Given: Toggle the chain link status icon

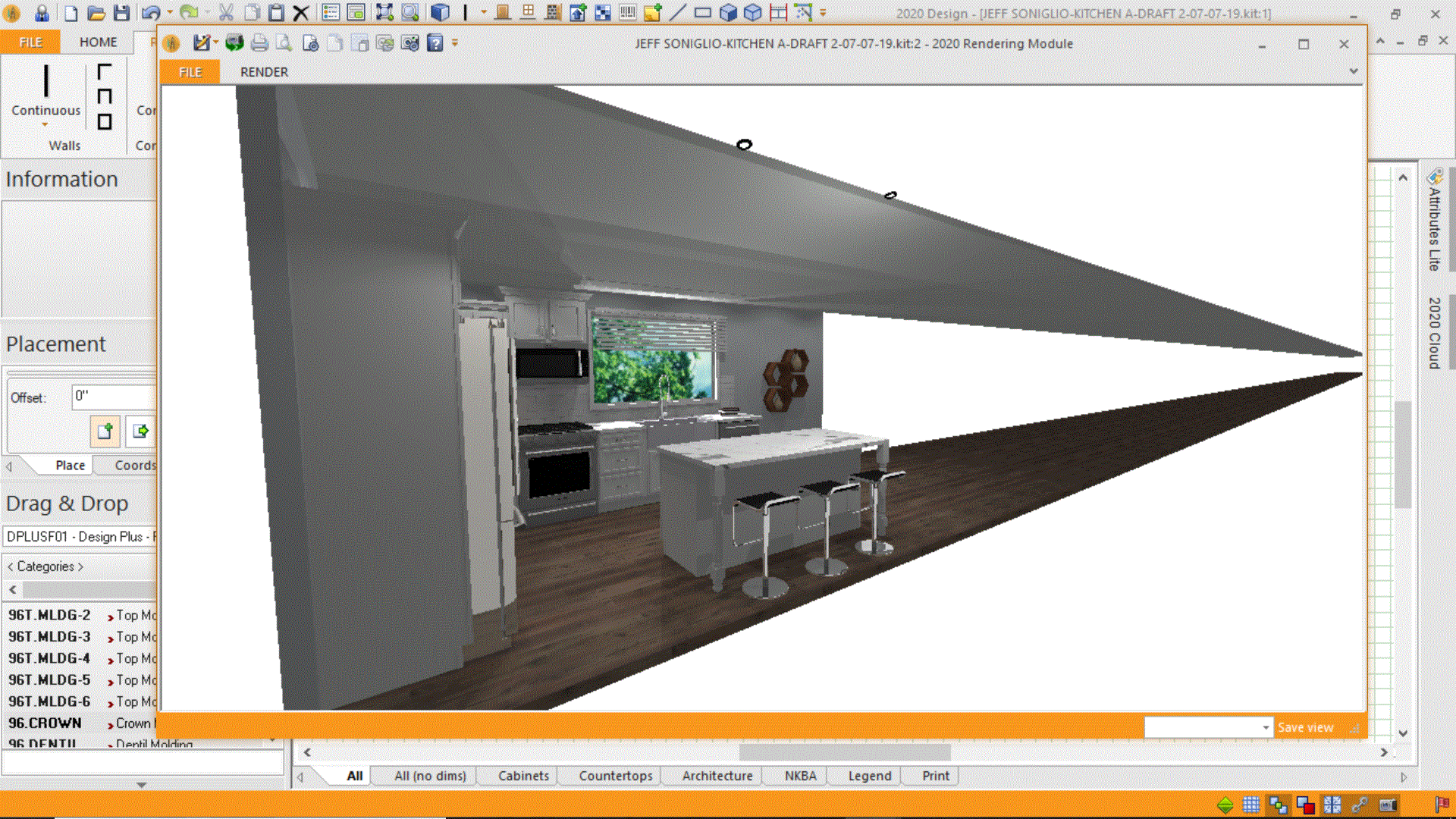Looking at the screenshot, I should pyautogui.click(x=1359, y=805).
